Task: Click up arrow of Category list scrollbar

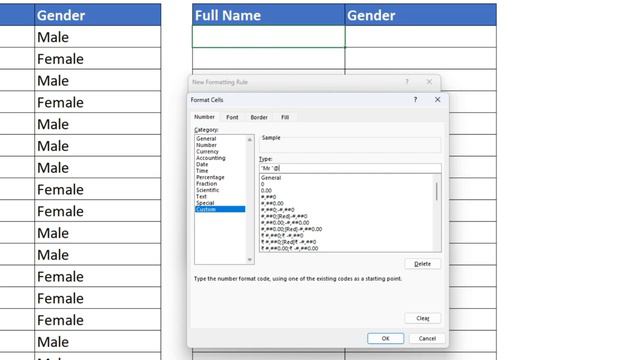Action: (250, 140)
